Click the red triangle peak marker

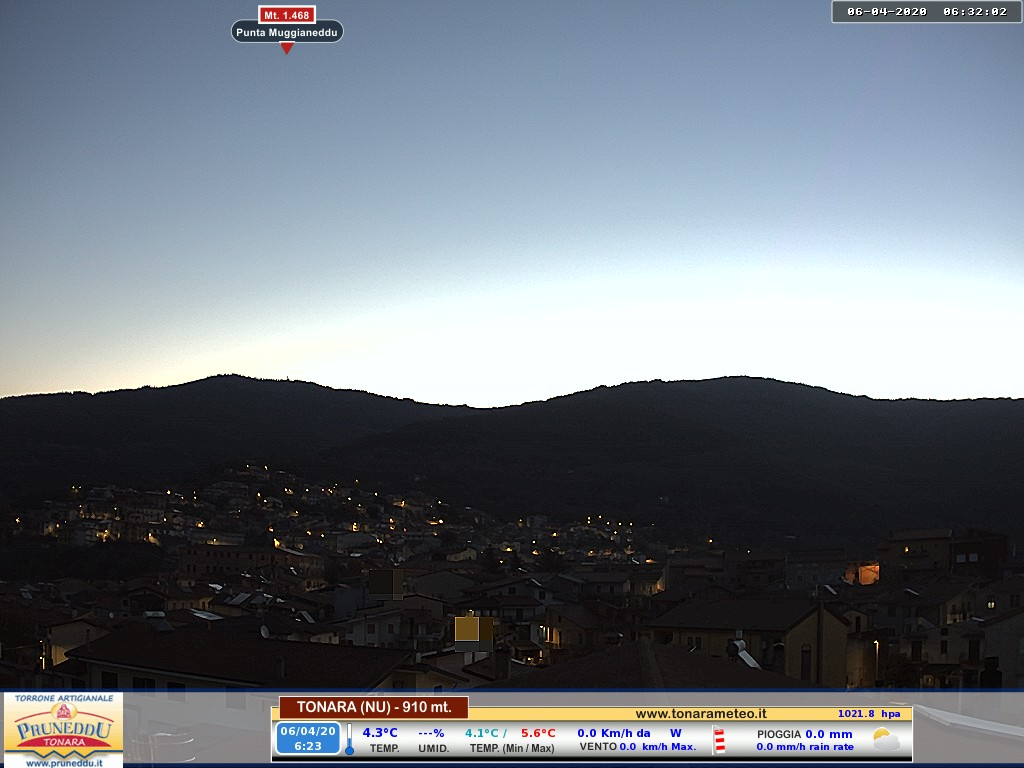287,48
